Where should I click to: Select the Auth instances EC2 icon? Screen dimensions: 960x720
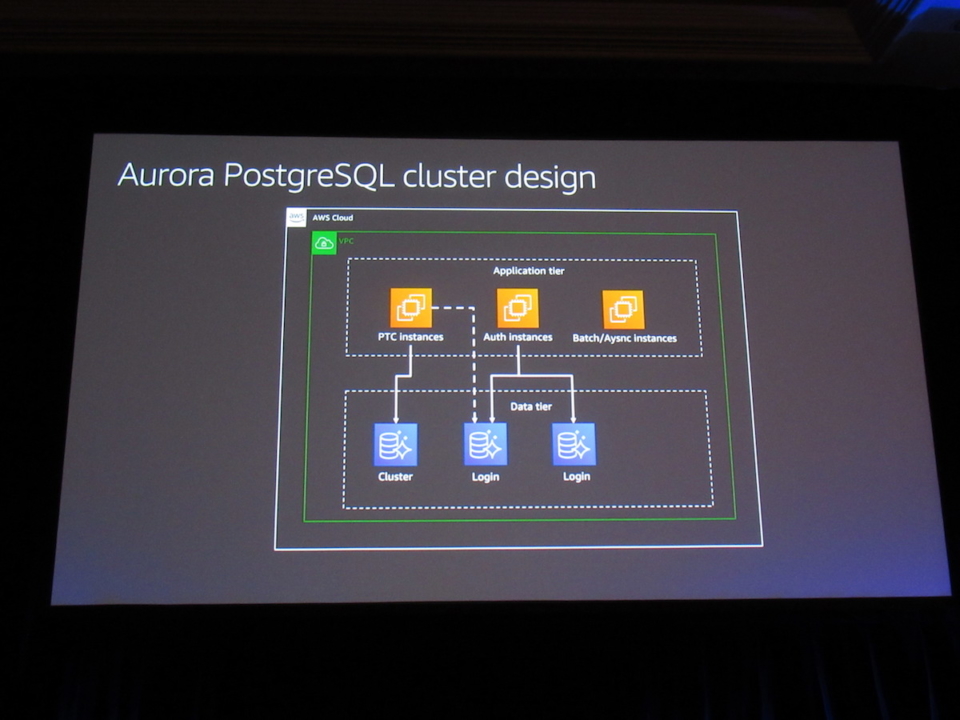click(x=518, y=309)
